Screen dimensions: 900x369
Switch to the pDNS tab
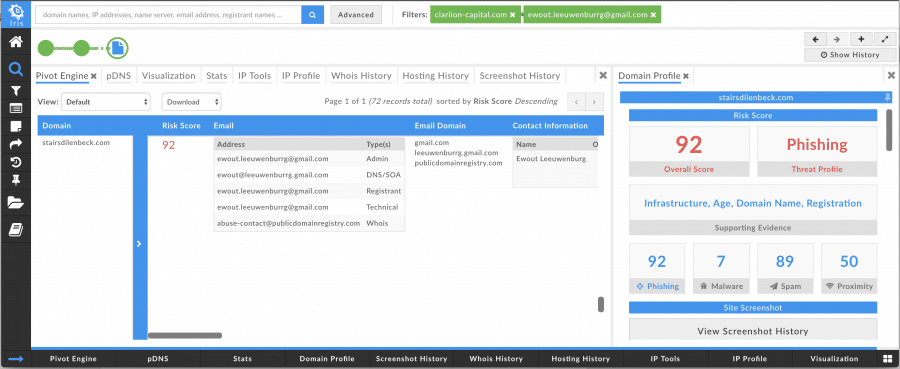click(118, 76)
